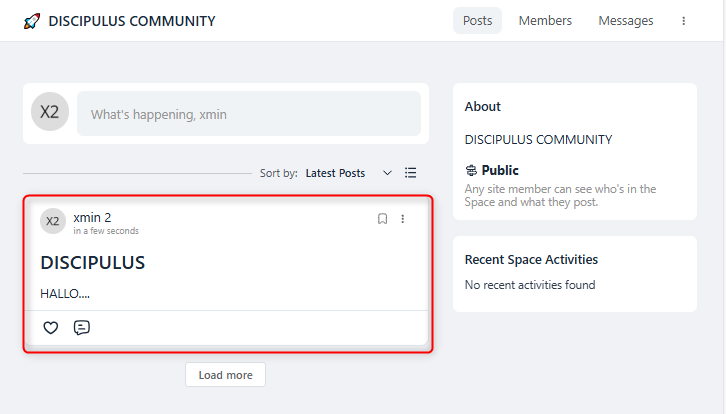Click the DISCIPULUS post title
726x414 pixels.
(x=93, y=263)
